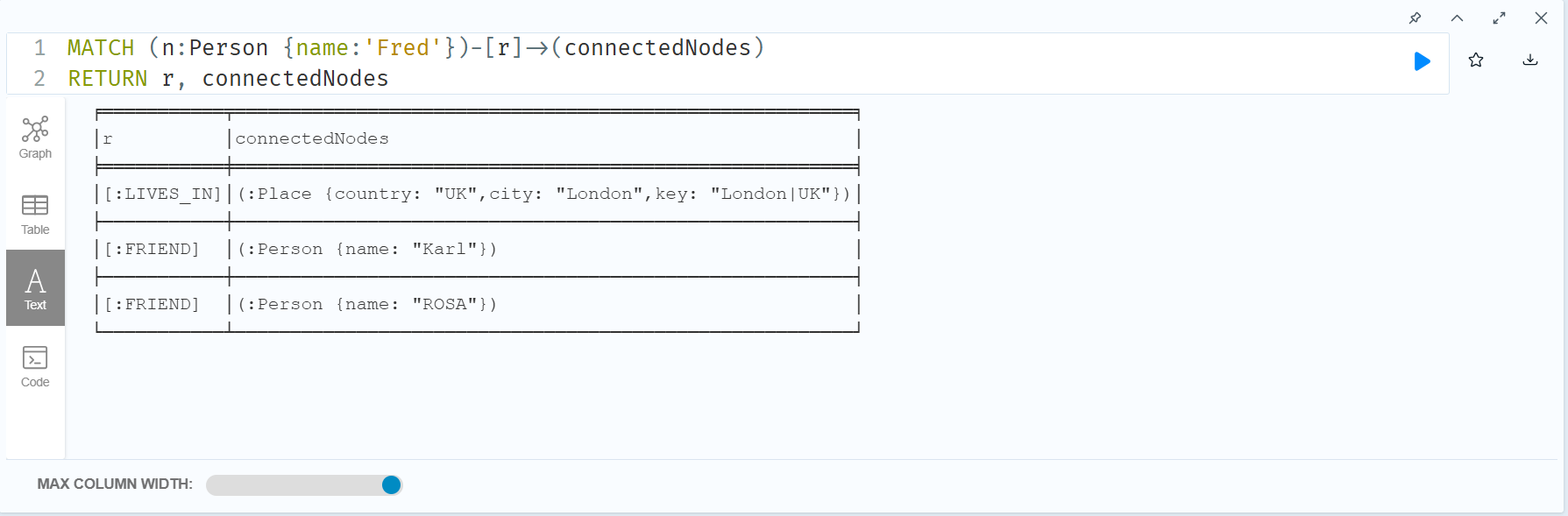The height and width of the screenshot is (516, 1568).
Task: Click the MATCH line in query editor
Action: [x=416, y=47]
